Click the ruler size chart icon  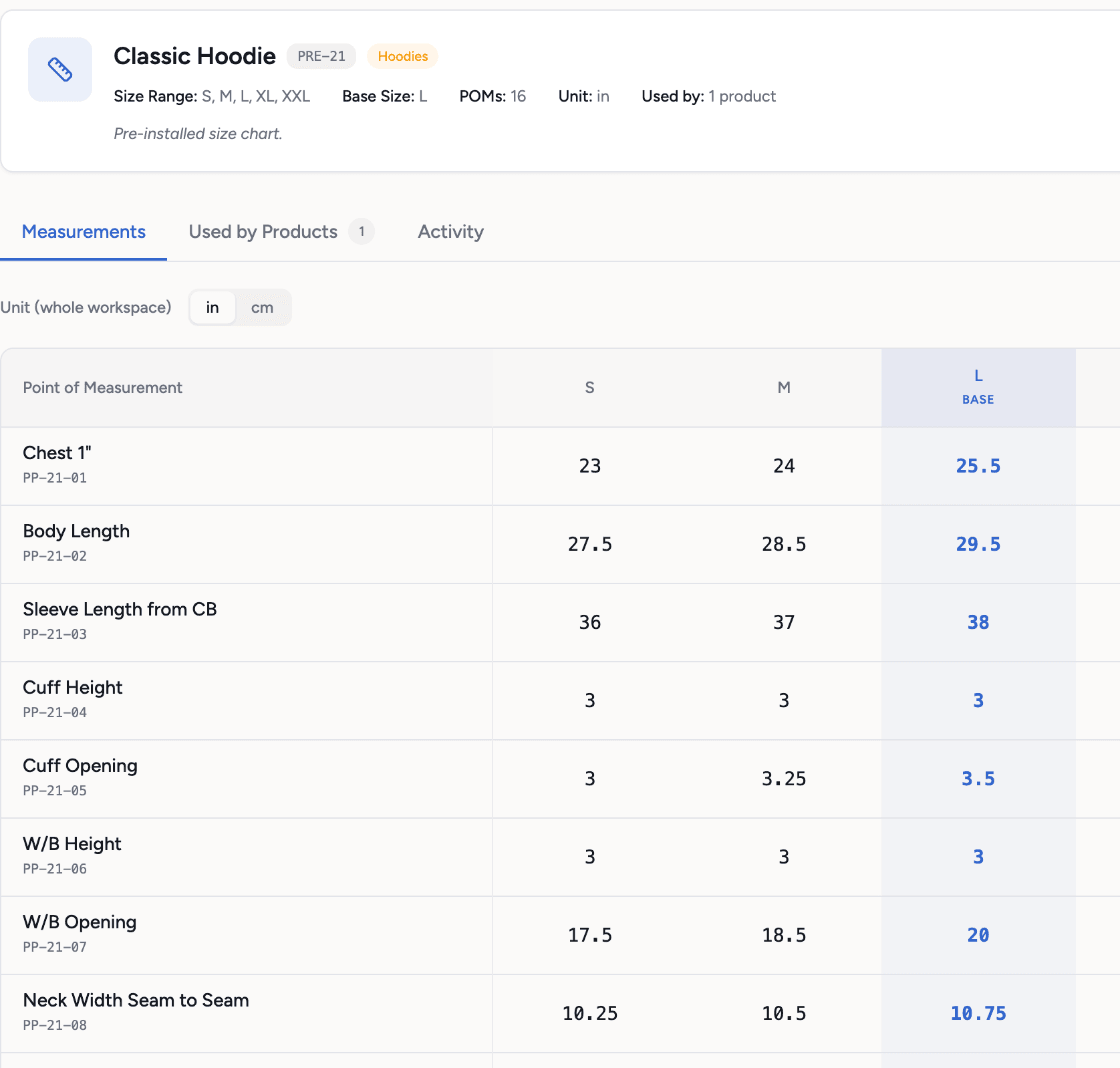[60, 69]
